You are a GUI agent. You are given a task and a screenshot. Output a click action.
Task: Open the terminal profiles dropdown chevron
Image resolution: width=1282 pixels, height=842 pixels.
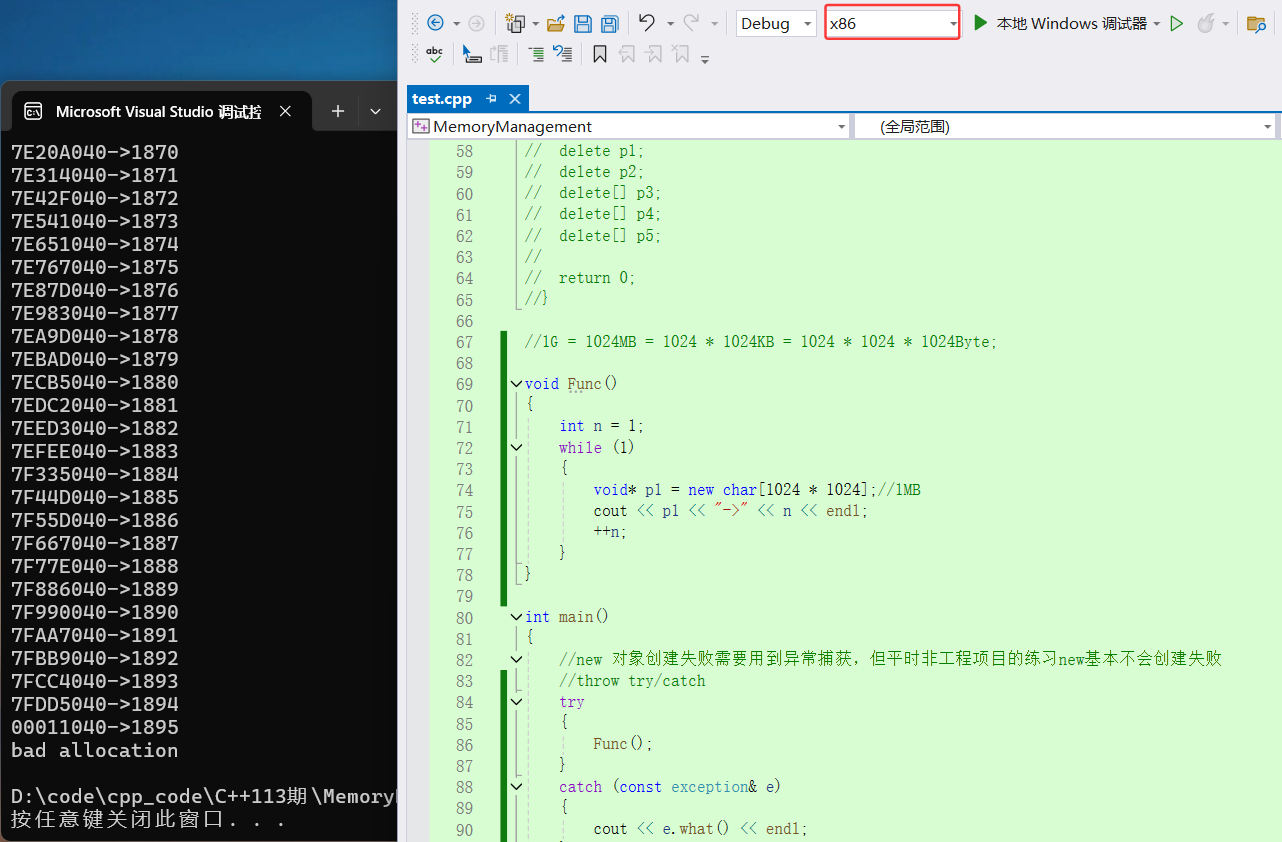[x=376, y=111]
